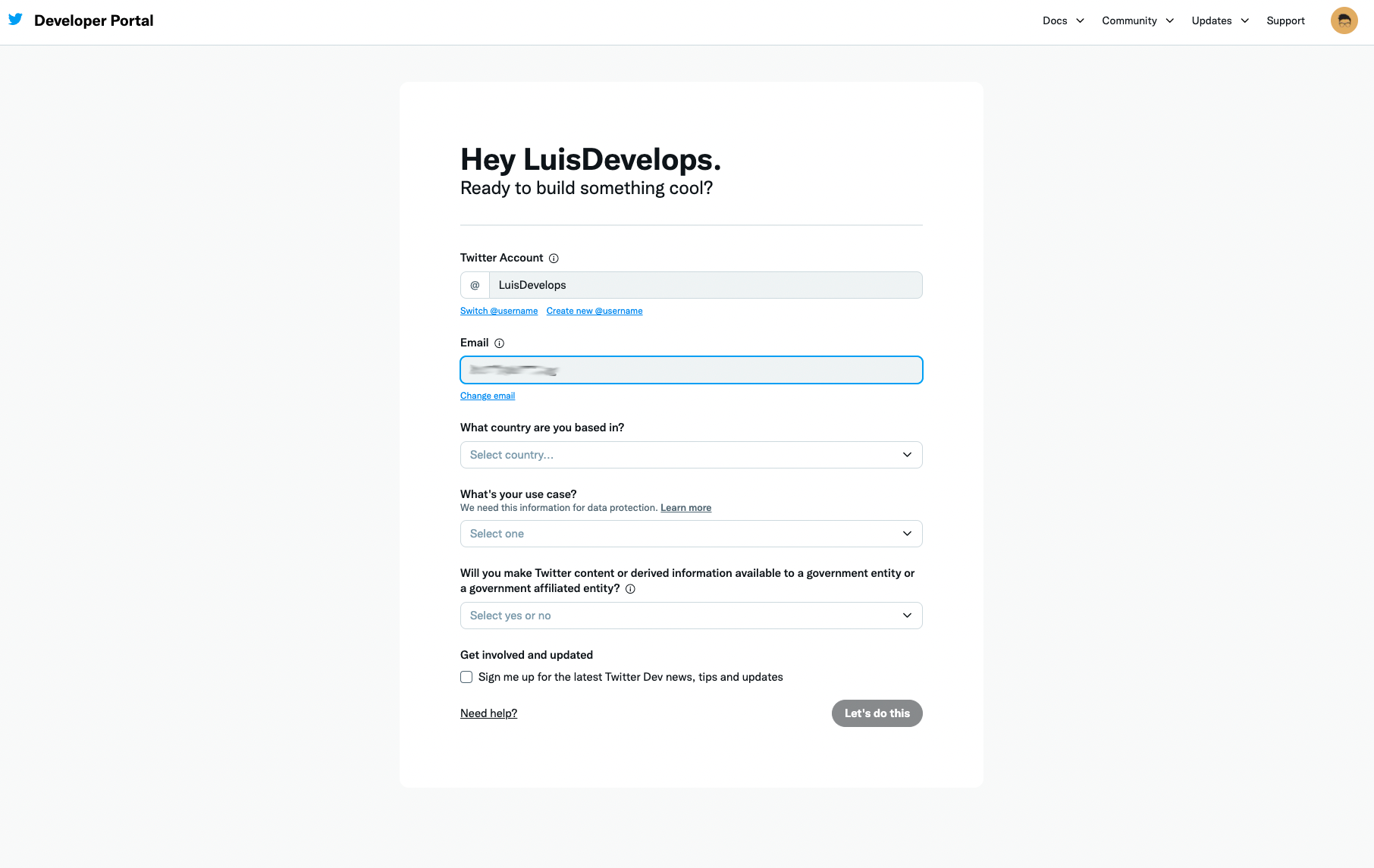1374x868 pixels.
Task: Click the Need help? link
Action: click(x=489, y=713)
